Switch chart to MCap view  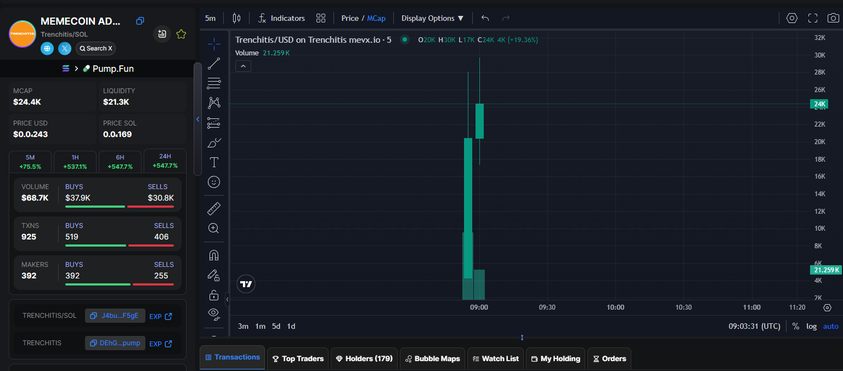(376, 18)
